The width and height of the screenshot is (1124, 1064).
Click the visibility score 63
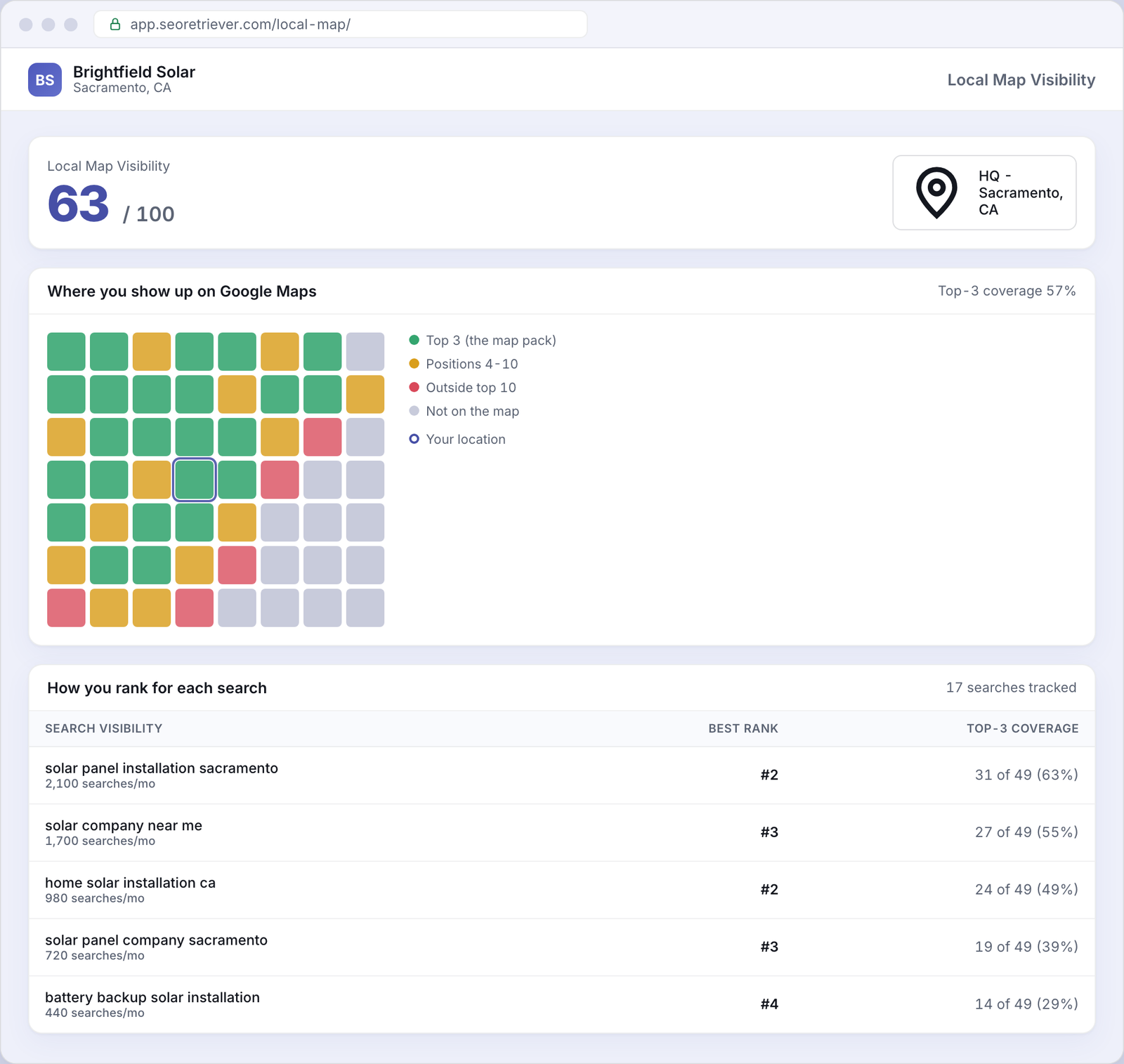[79, 204]
